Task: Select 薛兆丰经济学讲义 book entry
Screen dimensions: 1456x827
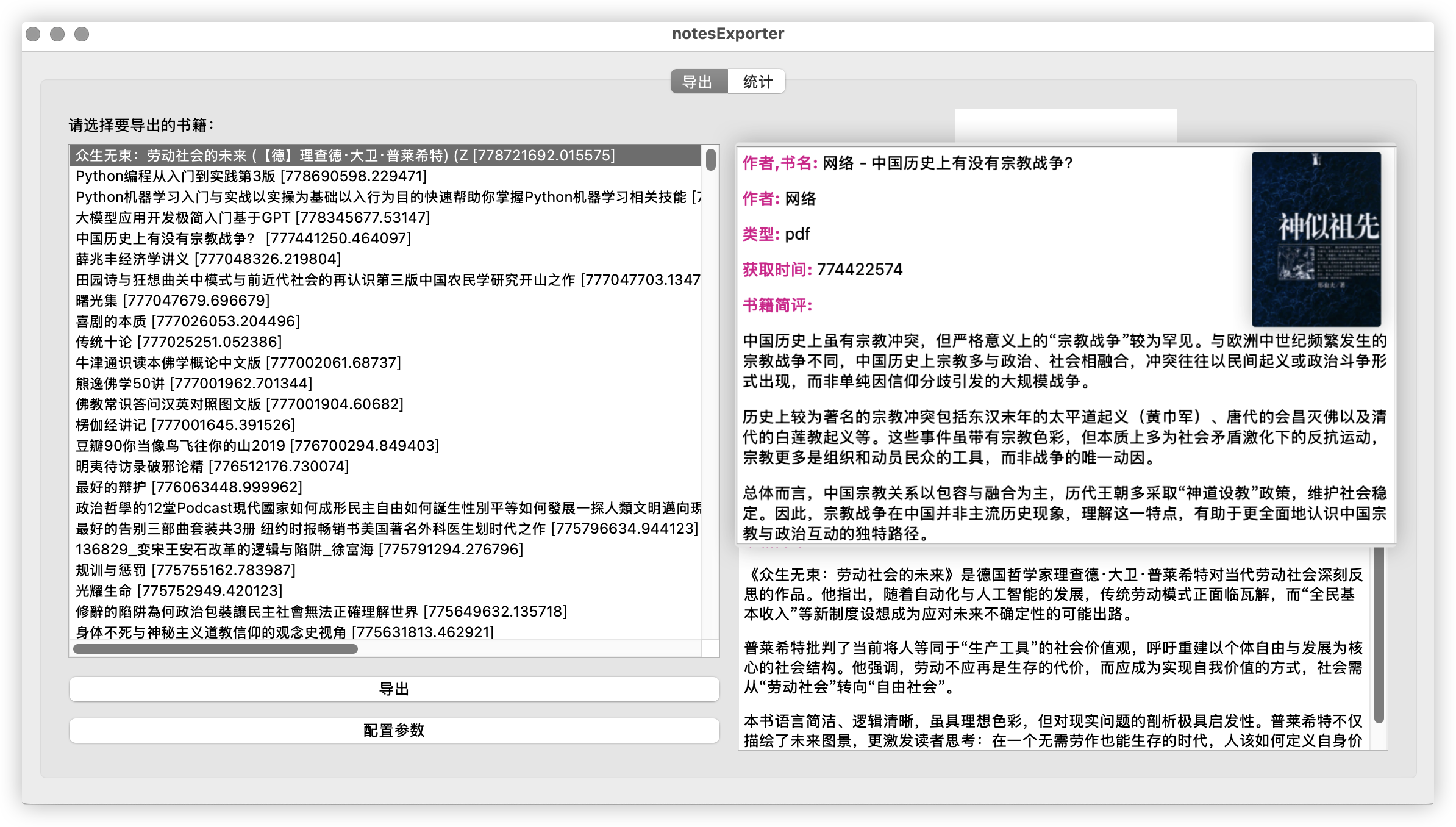Action: [x=208, y=259]
